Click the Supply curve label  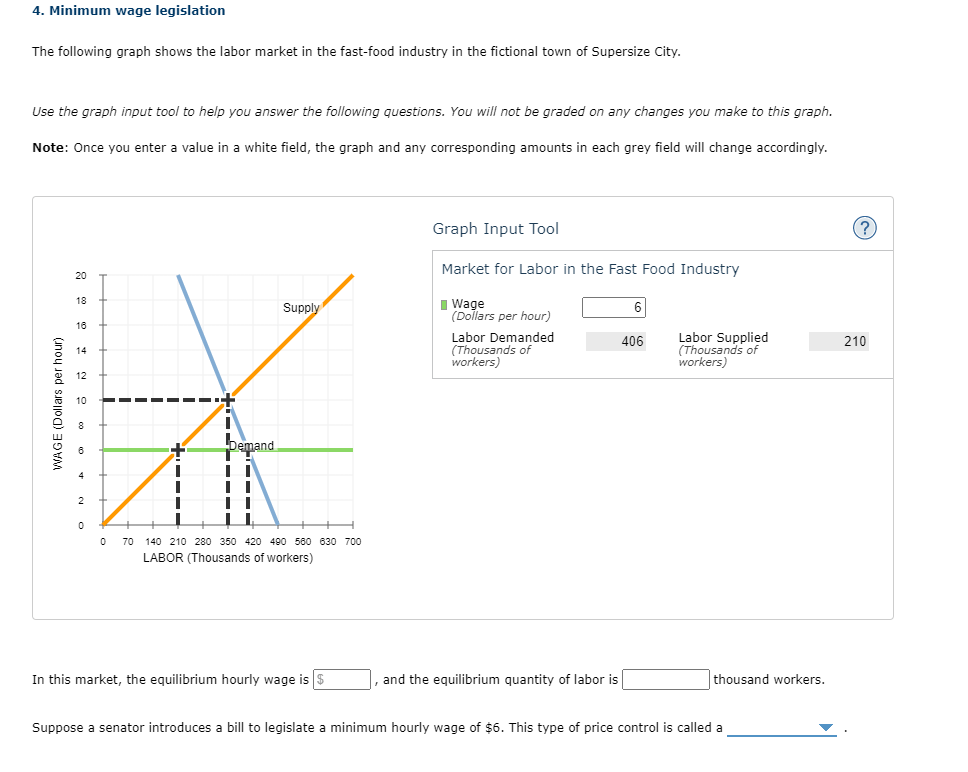301,307
